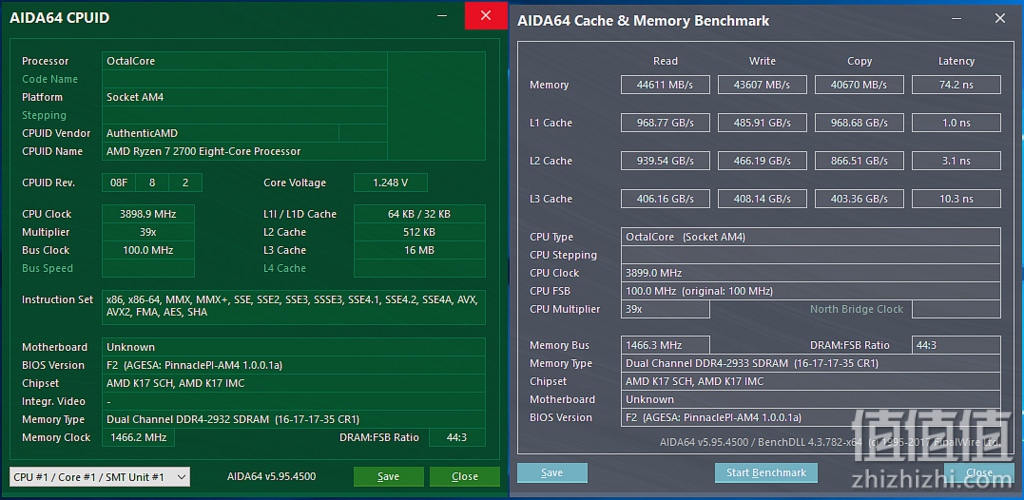Select AMD Ryzen 7 2700 CPUID Name
1024x500 pixels.
[245, 151]
